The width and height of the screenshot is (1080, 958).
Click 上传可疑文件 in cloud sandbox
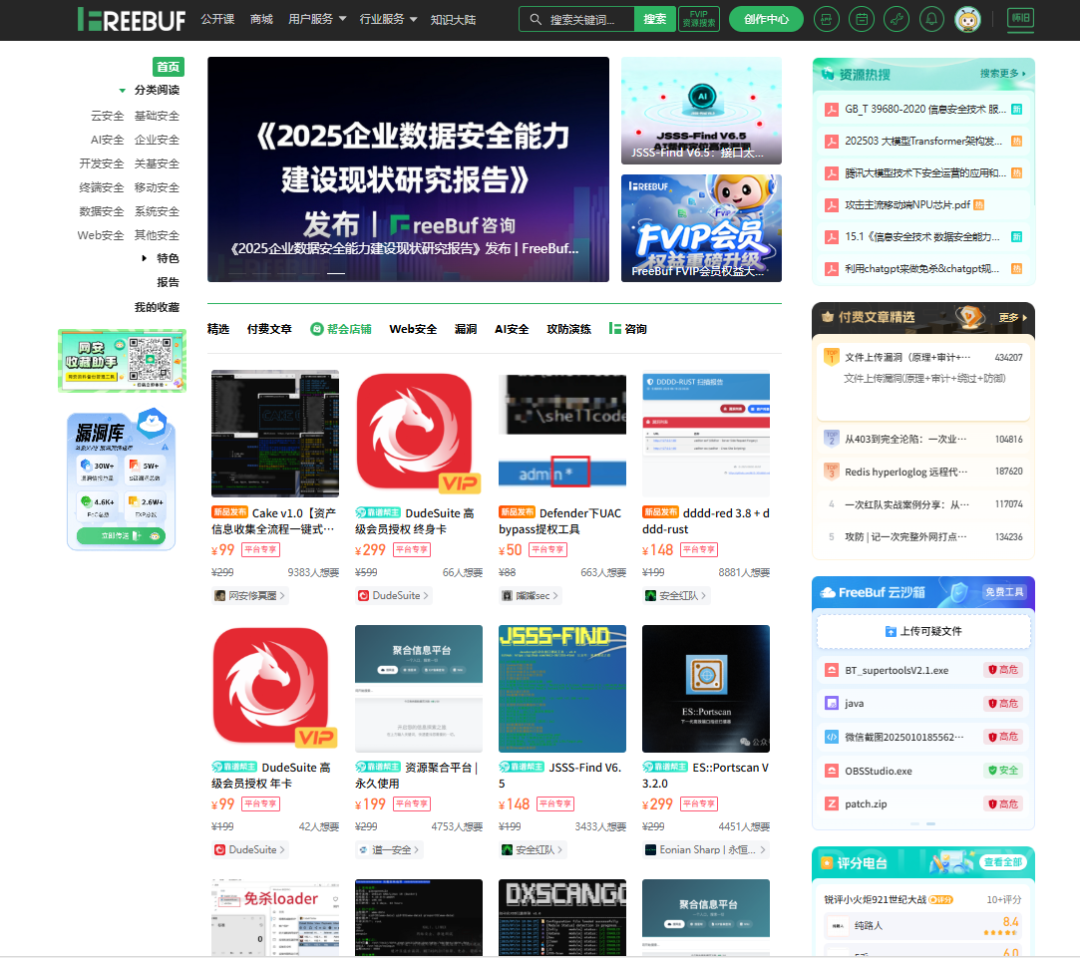tap(924, 631)
